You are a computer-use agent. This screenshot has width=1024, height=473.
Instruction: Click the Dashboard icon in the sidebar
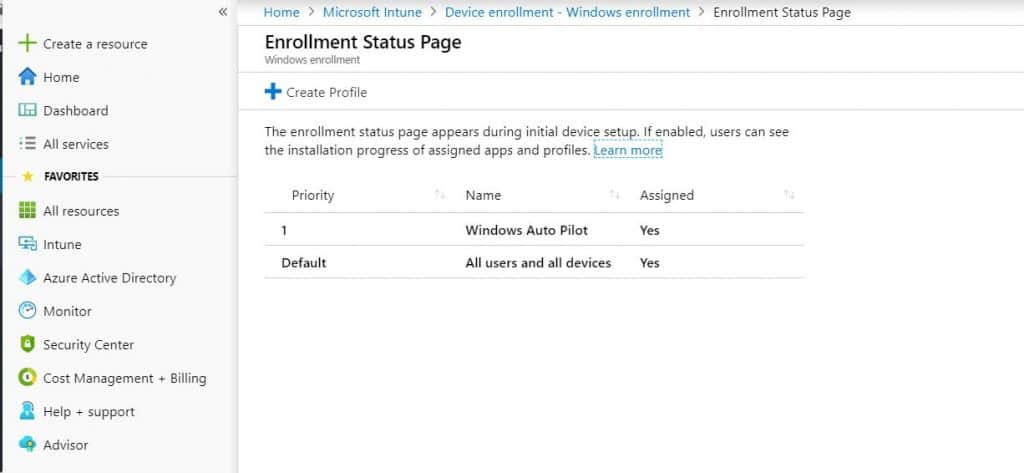[27, 110]
